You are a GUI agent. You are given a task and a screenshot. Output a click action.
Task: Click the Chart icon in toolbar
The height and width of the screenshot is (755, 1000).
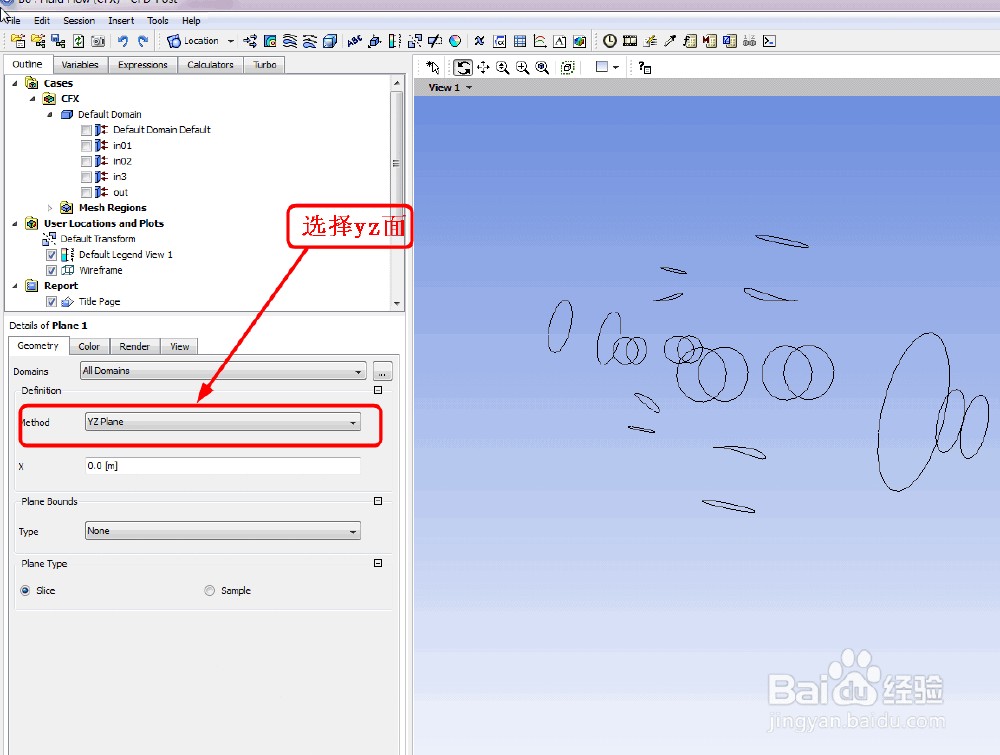coord(540,41)
